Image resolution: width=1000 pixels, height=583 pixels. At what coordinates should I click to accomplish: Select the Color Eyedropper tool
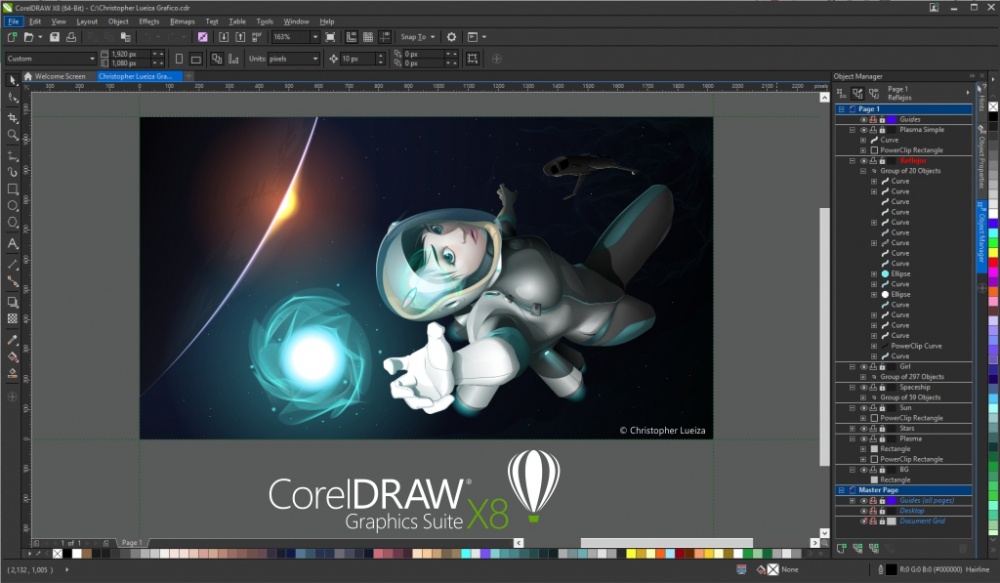point(12,339)
